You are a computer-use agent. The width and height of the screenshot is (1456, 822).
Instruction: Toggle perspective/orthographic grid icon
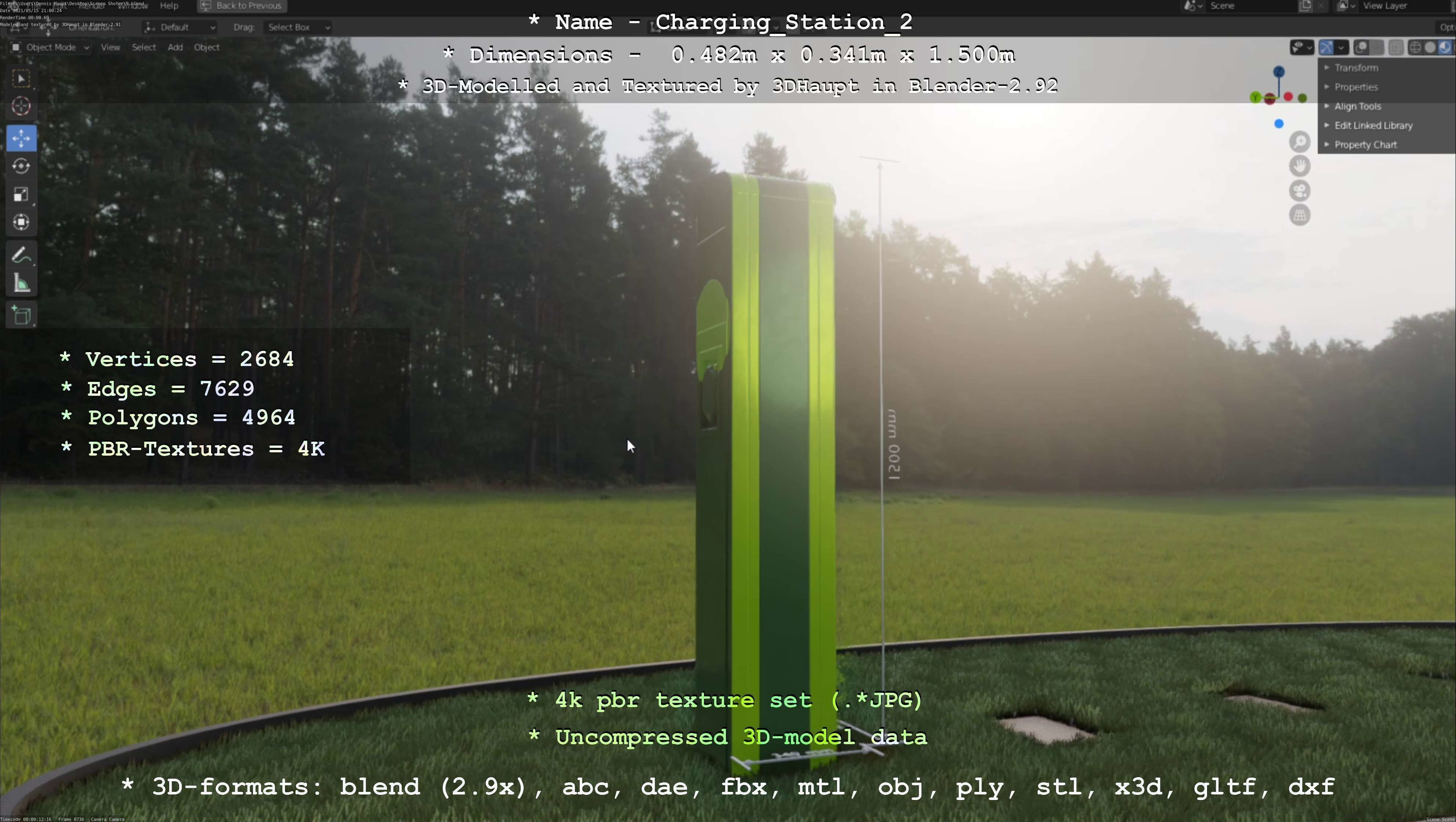(x=1300, y=215)
